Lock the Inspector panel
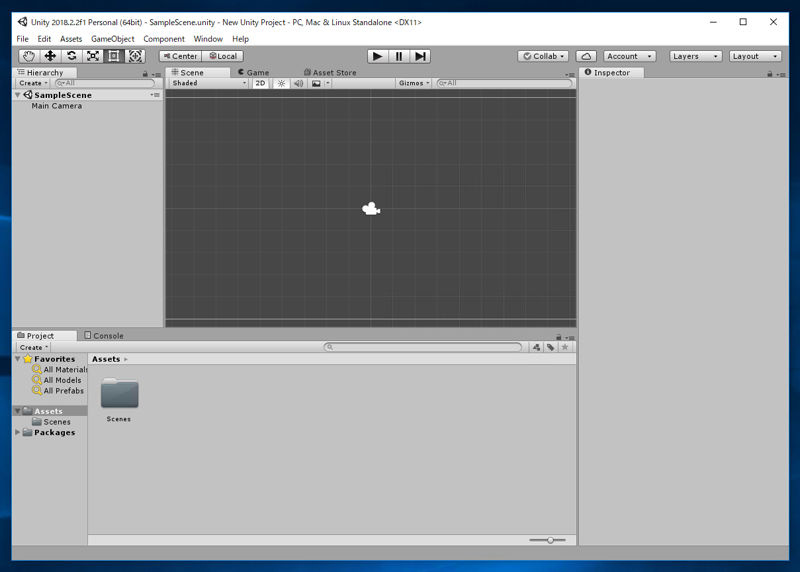Screen dimensions: 800x572 pyautogui.click(x=769, y=74)
